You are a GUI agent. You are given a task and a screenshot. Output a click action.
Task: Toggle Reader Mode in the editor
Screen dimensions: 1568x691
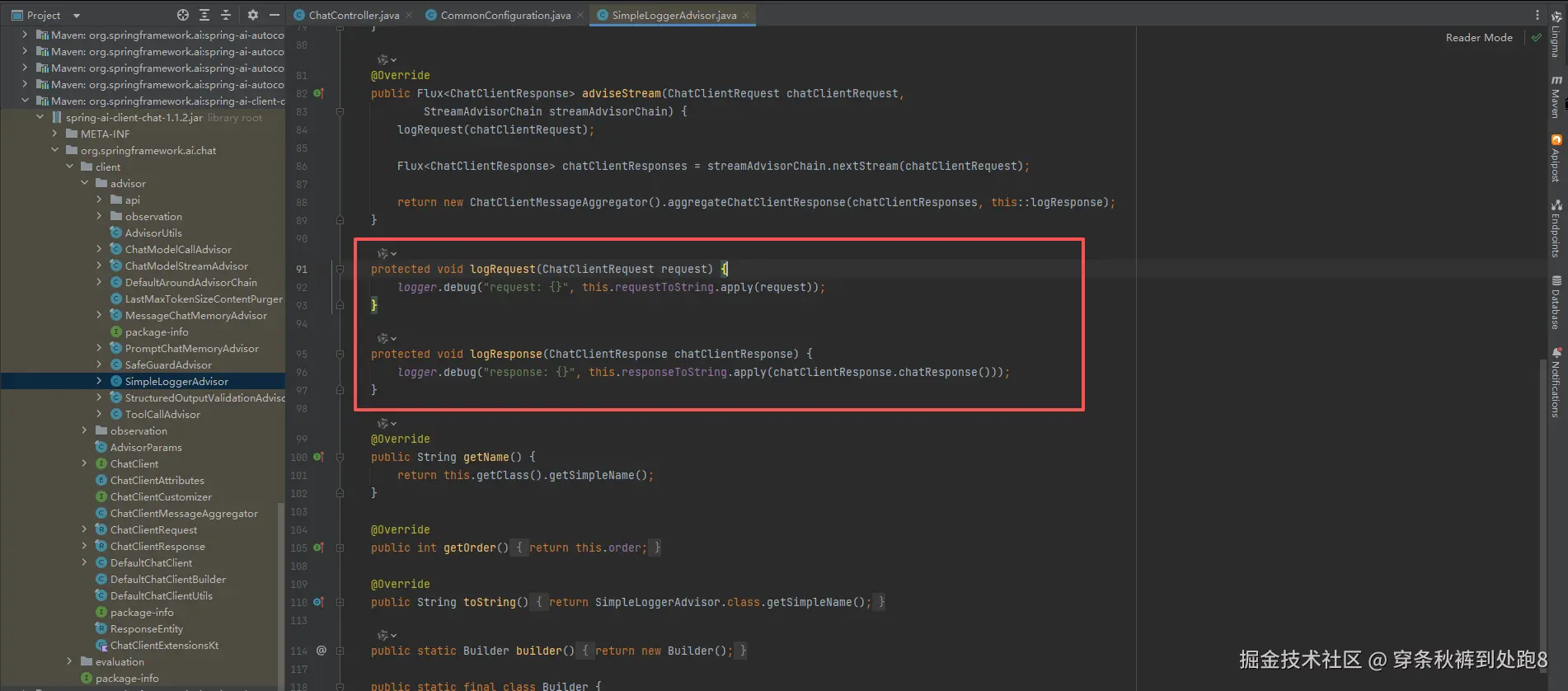pos(1479,38)
